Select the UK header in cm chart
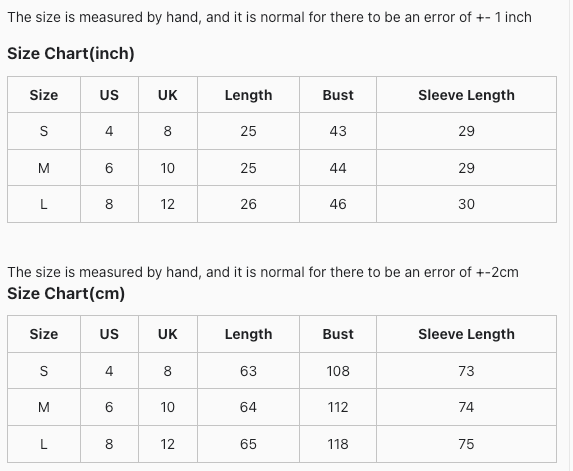Image resolution: width=573 pixels, height=471 pixels. 168,334
